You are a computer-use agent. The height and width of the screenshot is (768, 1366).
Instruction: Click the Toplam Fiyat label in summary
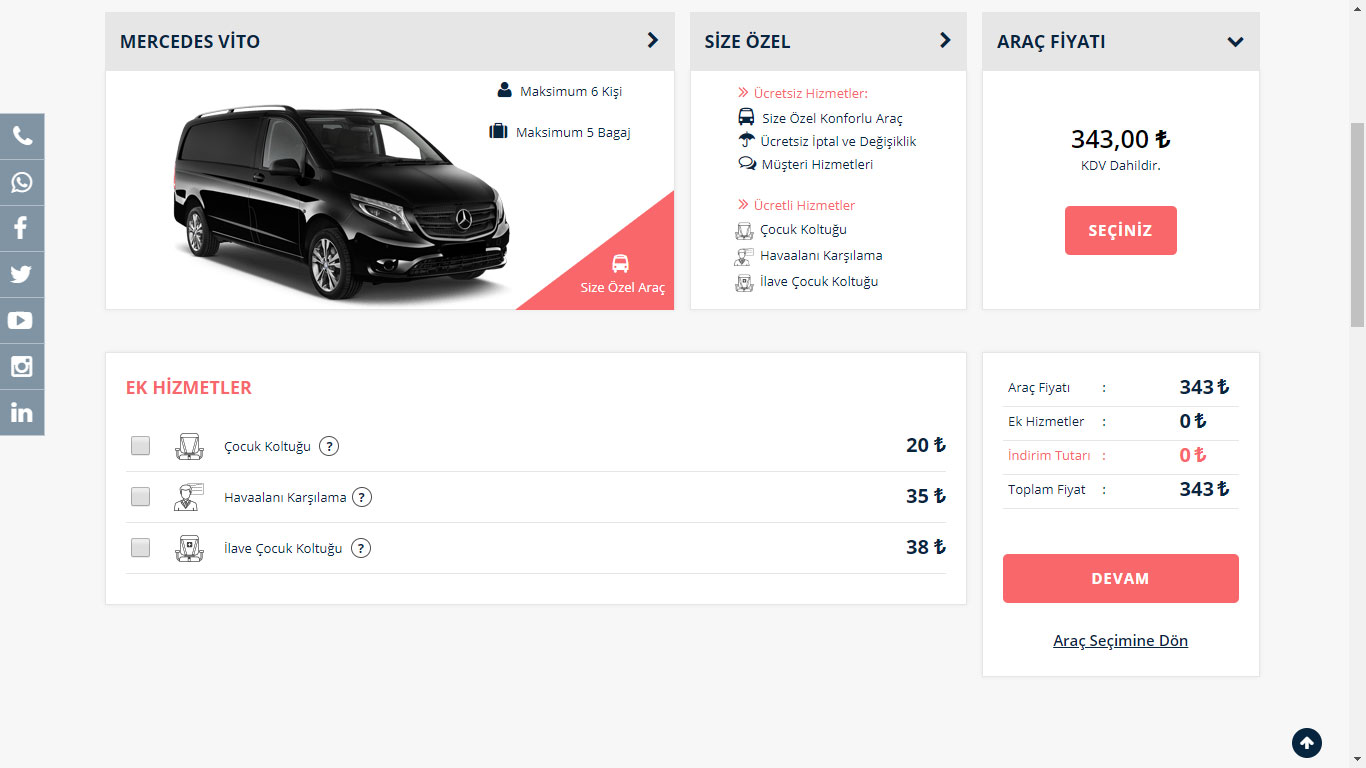click(x=1047, y=489)
